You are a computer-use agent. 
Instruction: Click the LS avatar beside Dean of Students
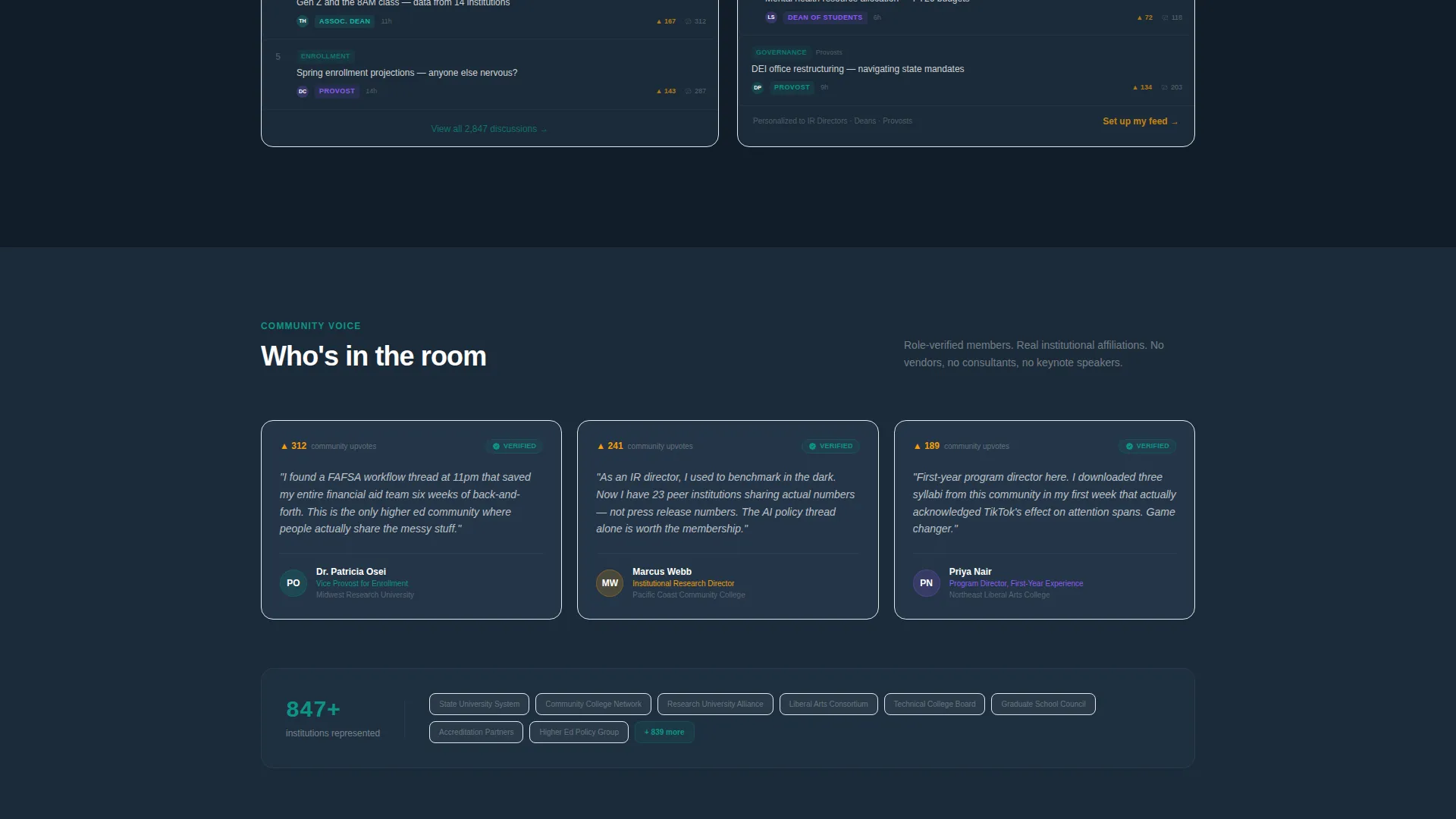click(771, 17)
